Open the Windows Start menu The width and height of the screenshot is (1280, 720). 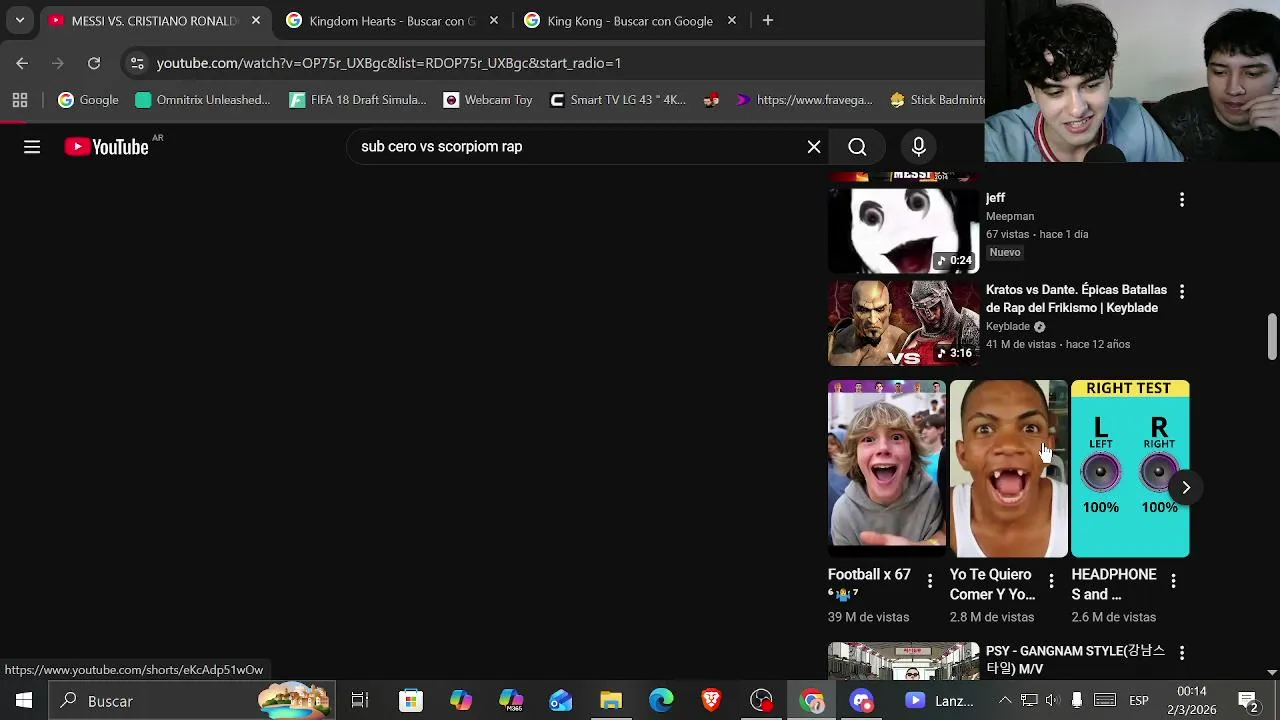24,701
